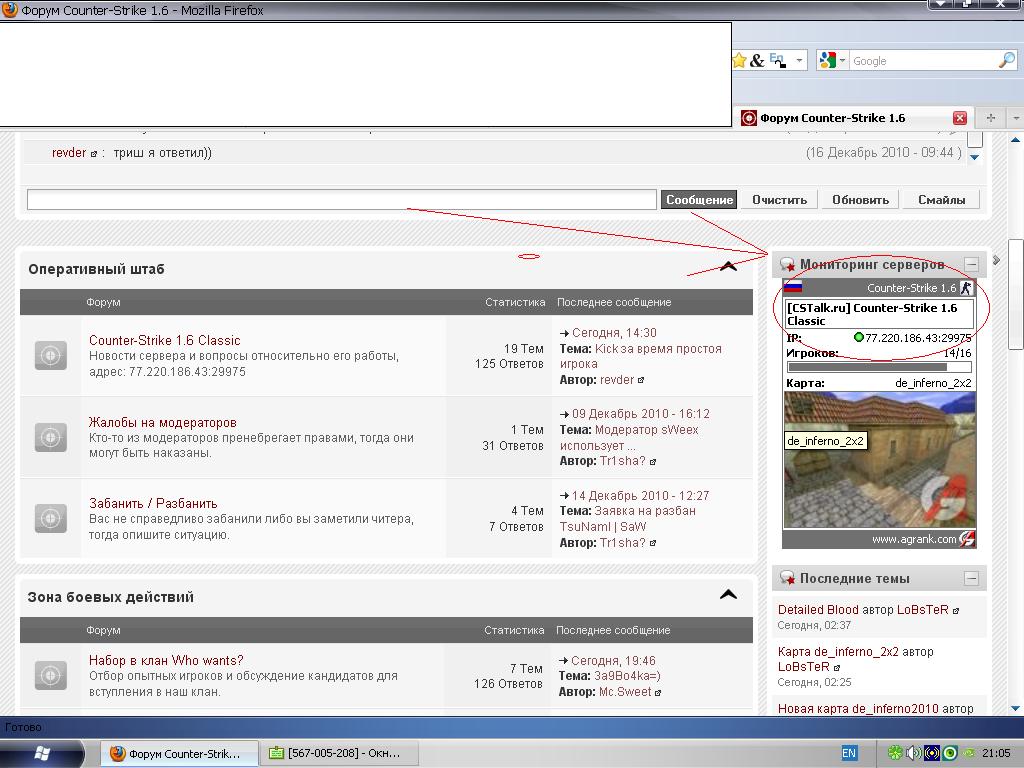
Task: Click the chat message input field
Action: (x=342, y=200)
